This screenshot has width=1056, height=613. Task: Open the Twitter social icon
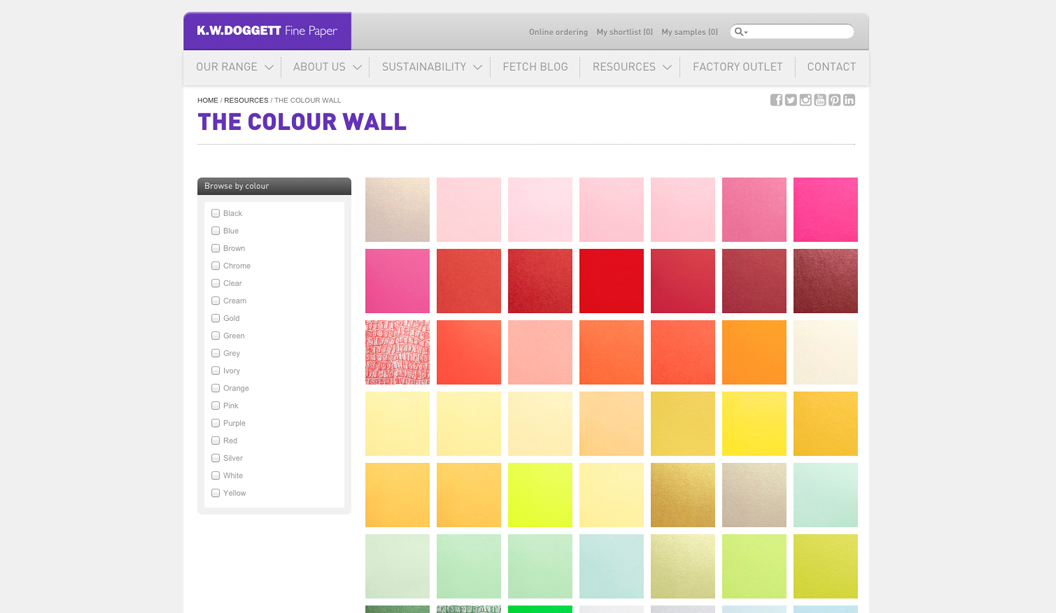[x=790, y=100]
